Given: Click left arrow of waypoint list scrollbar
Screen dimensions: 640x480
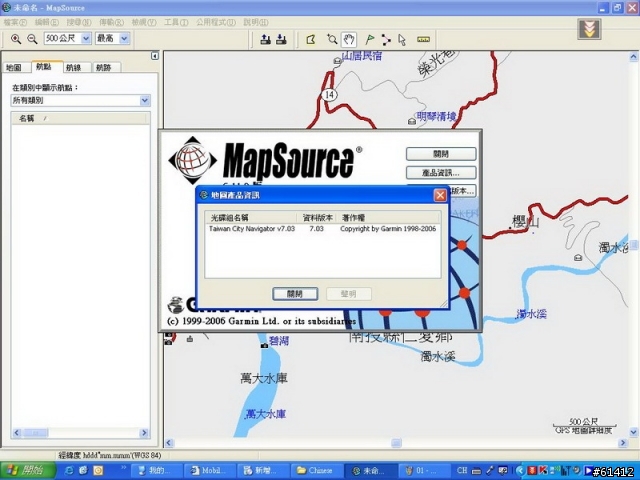Looking at the screenshot, I should (17, 433).
